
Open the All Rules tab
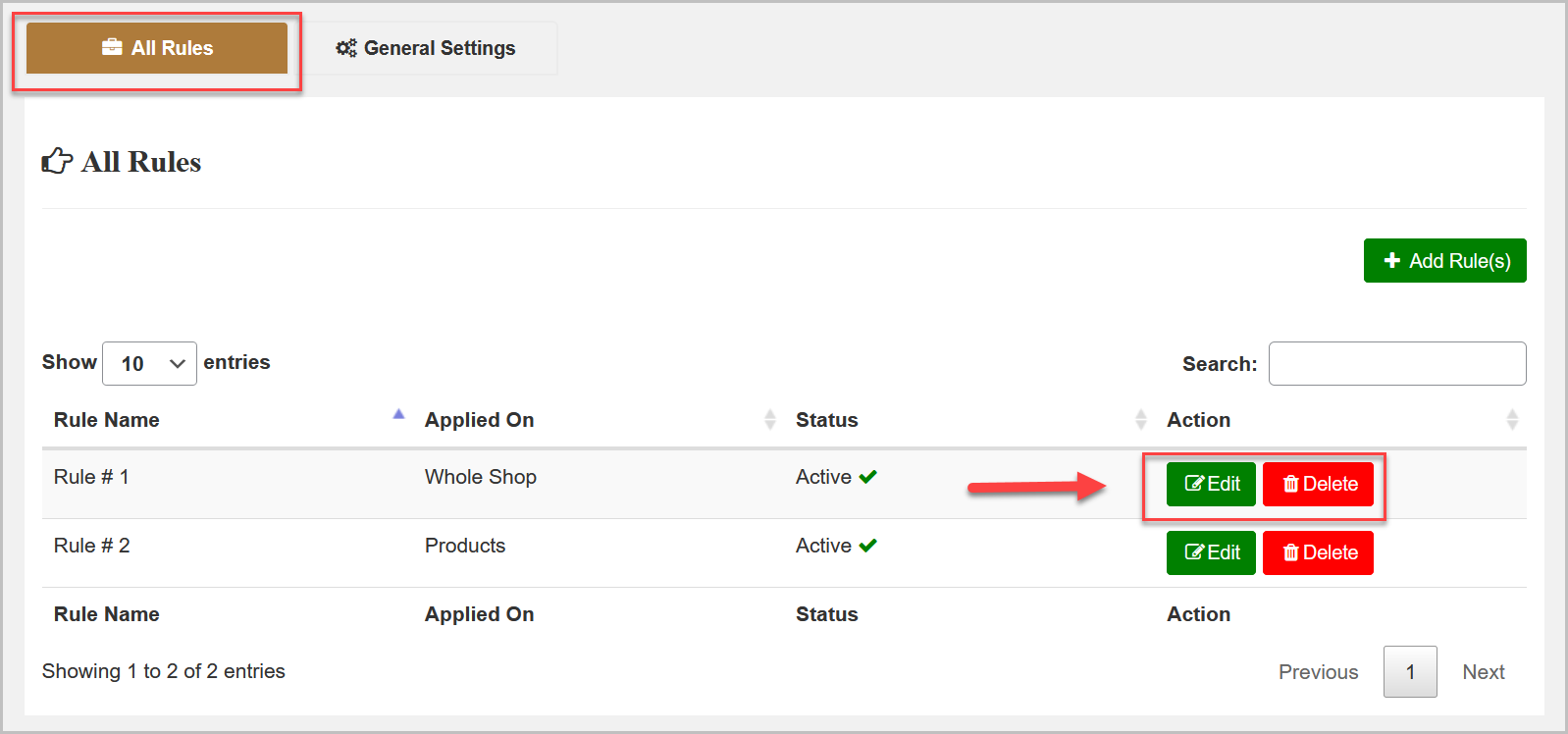pyautogui.click(x=157, y=48)
